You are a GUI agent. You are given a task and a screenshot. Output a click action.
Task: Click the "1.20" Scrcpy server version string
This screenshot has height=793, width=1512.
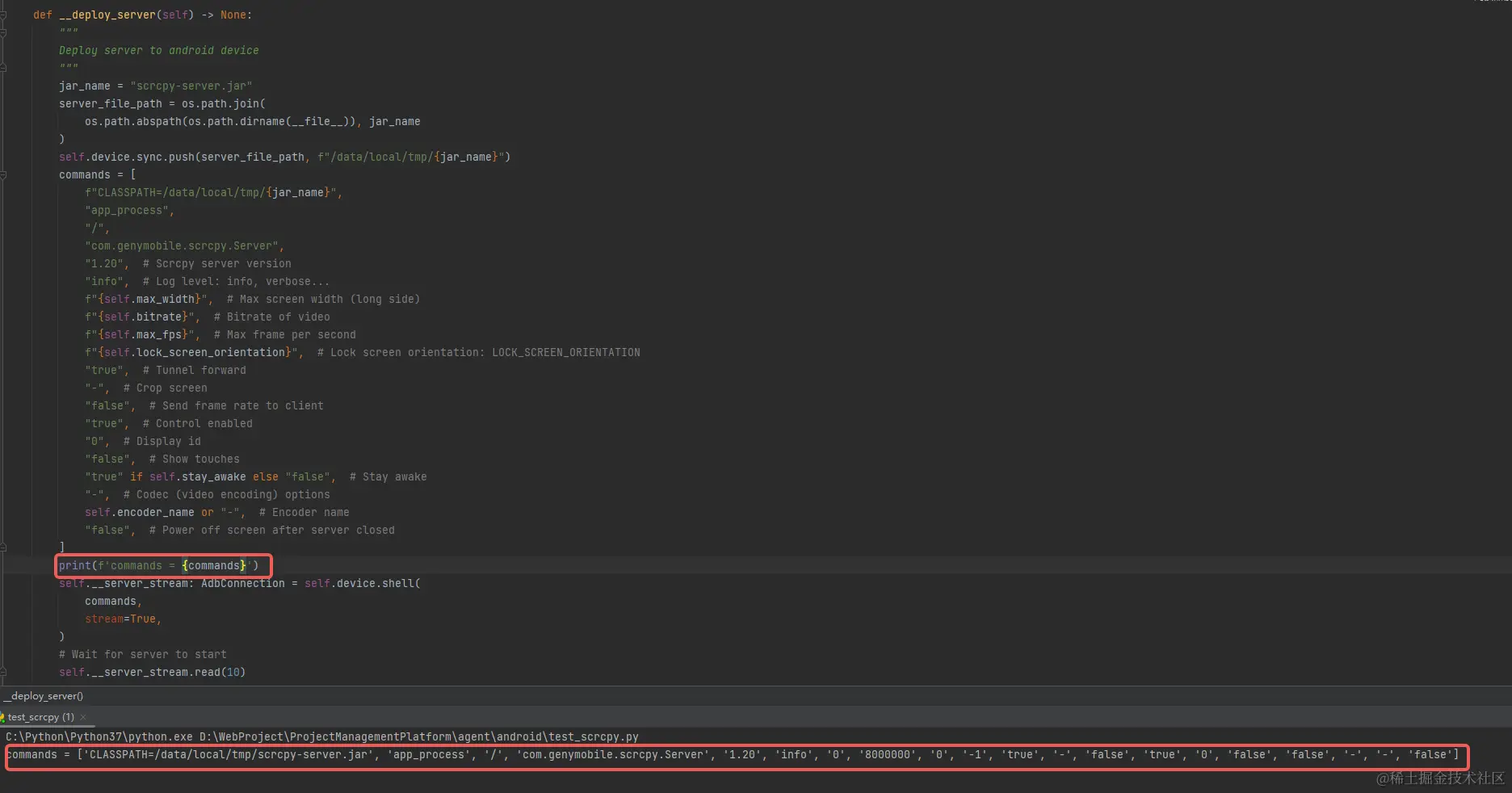point(103,263)
